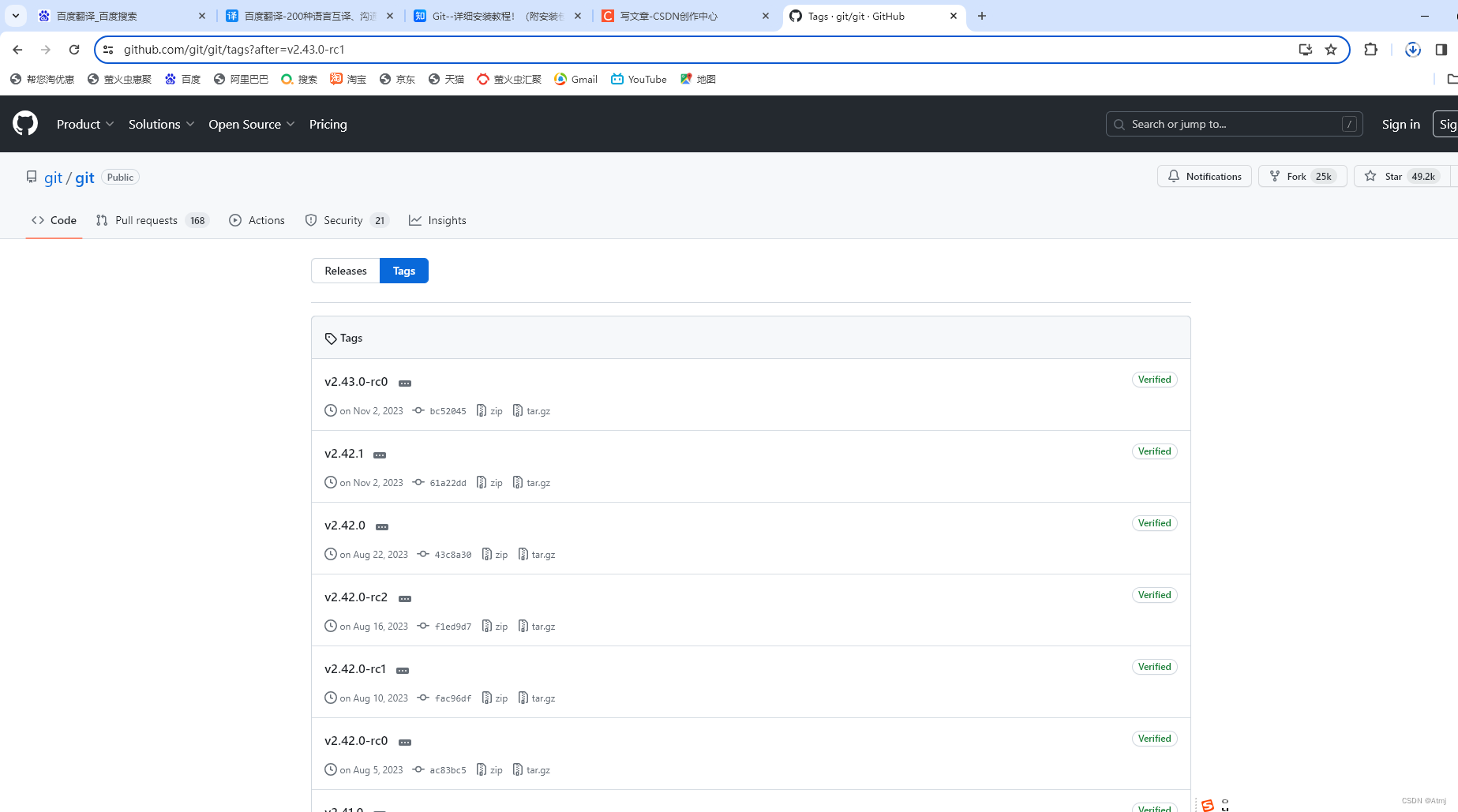
Task: Open a new browser tab
Action: 982,16
